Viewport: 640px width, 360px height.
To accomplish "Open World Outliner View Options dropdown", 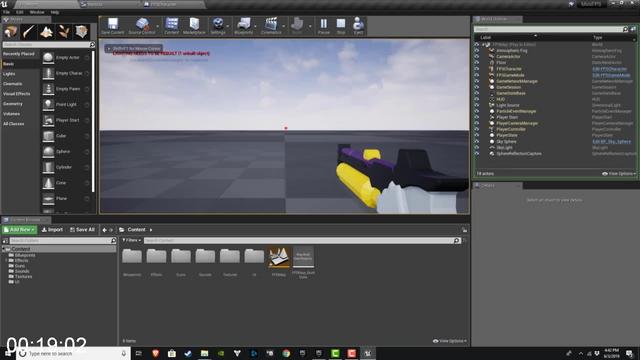I will 619,174.
